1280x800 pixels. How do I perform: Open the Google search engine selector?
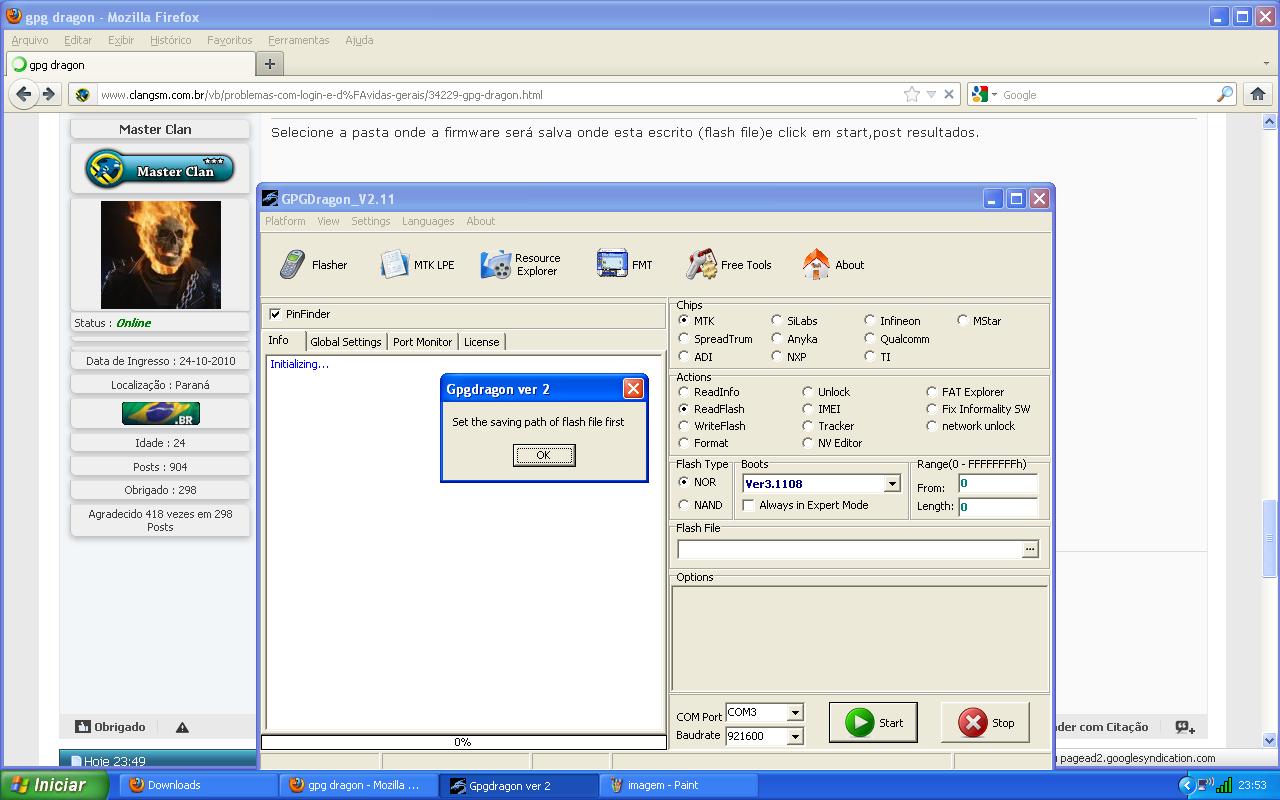point(984,94)
